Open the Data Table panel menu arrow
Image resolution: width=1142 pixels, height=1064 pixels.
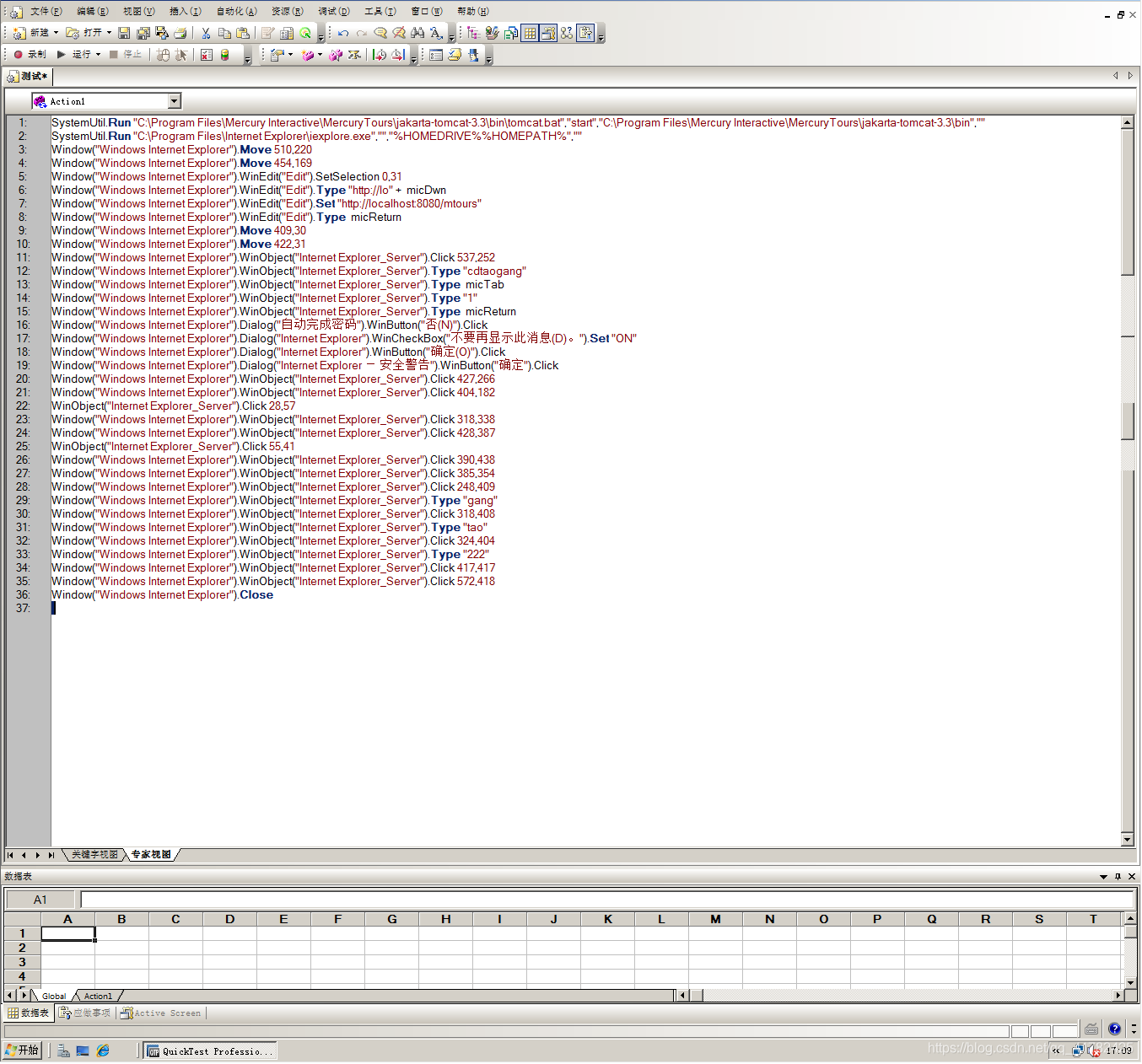coord(1103,877)
